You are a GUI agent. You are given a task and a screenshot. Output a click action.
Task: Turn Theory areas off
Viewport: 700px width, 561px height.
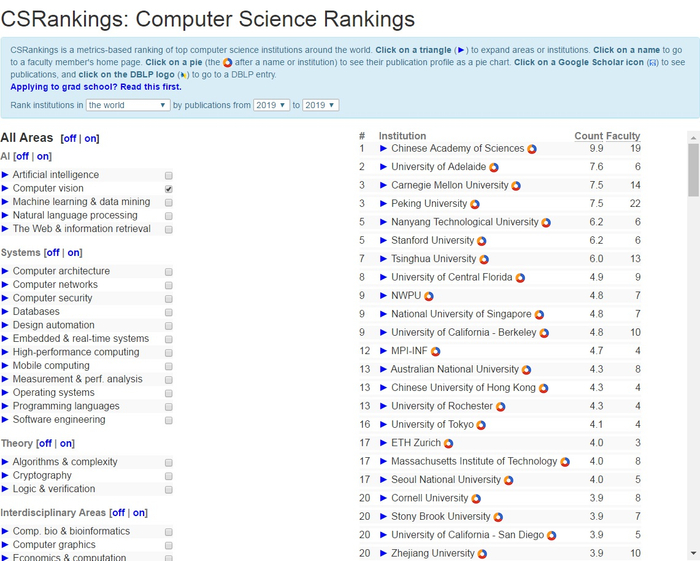pyautogui.click(x=45, y=444)
